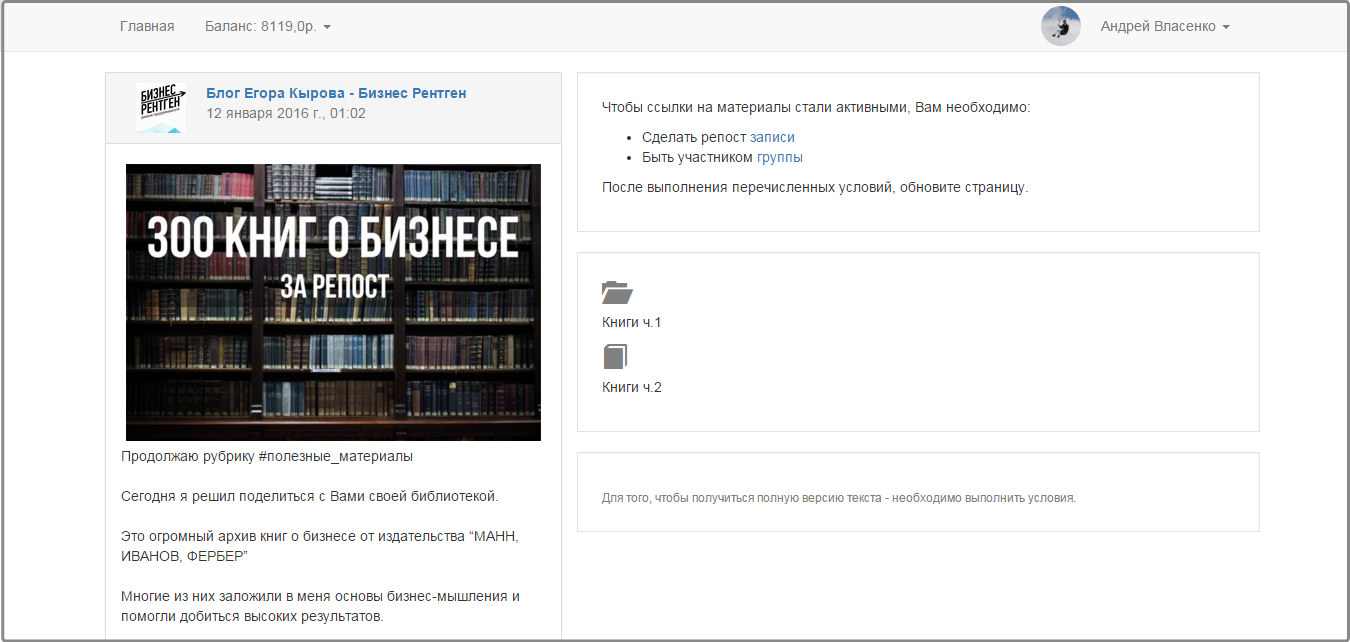
Task: Open the 300 книг о бизнесе image
Action: pyautogui.click(x=333, y=302)
